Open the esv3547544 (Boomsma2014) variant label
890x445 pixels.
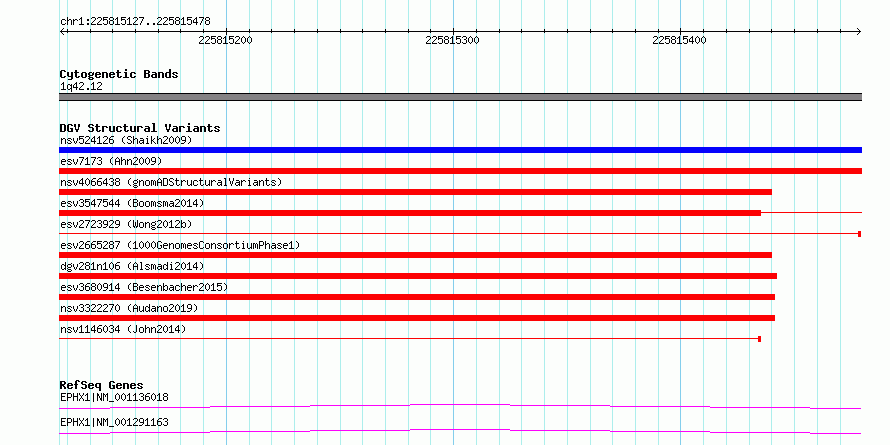pos(132,203)
